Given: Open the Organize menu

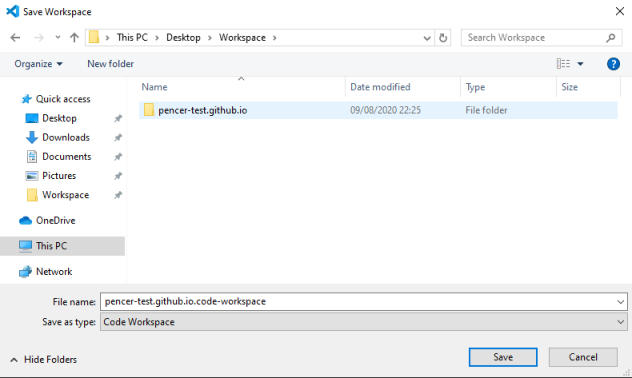Looking at the screenshot, I should pos(38,64).
